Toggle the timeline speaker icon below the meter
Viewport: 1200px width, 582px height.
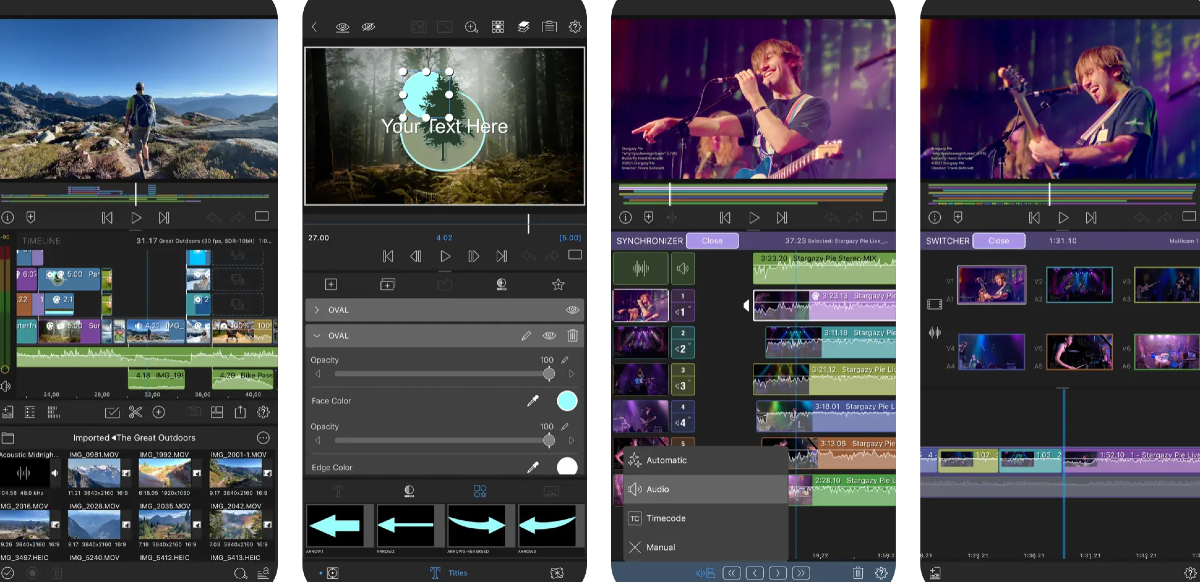6,386
